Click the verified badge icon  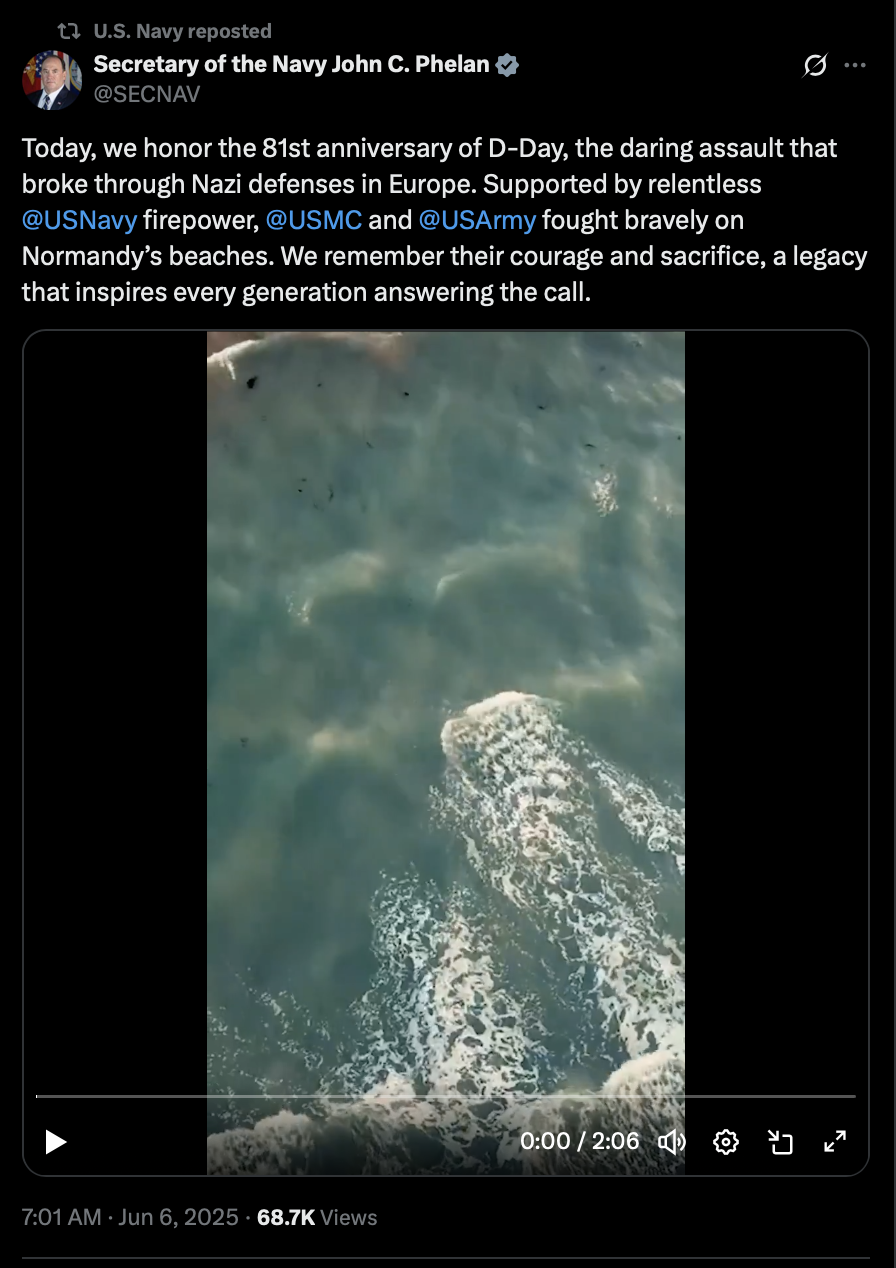pos(508,66)
